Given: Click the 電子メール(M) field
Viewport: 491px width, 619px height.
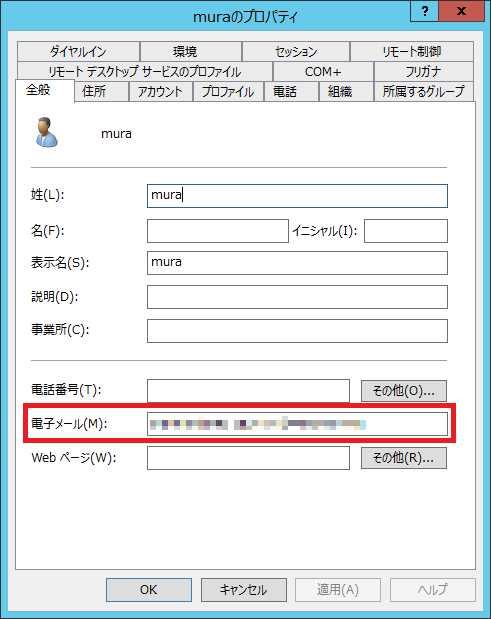Looking at the screenshot, I should click(x=297, y=424).
